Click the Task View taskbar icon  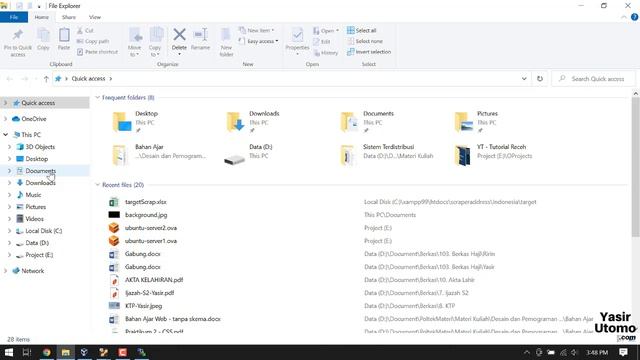(x=27, y=352)
